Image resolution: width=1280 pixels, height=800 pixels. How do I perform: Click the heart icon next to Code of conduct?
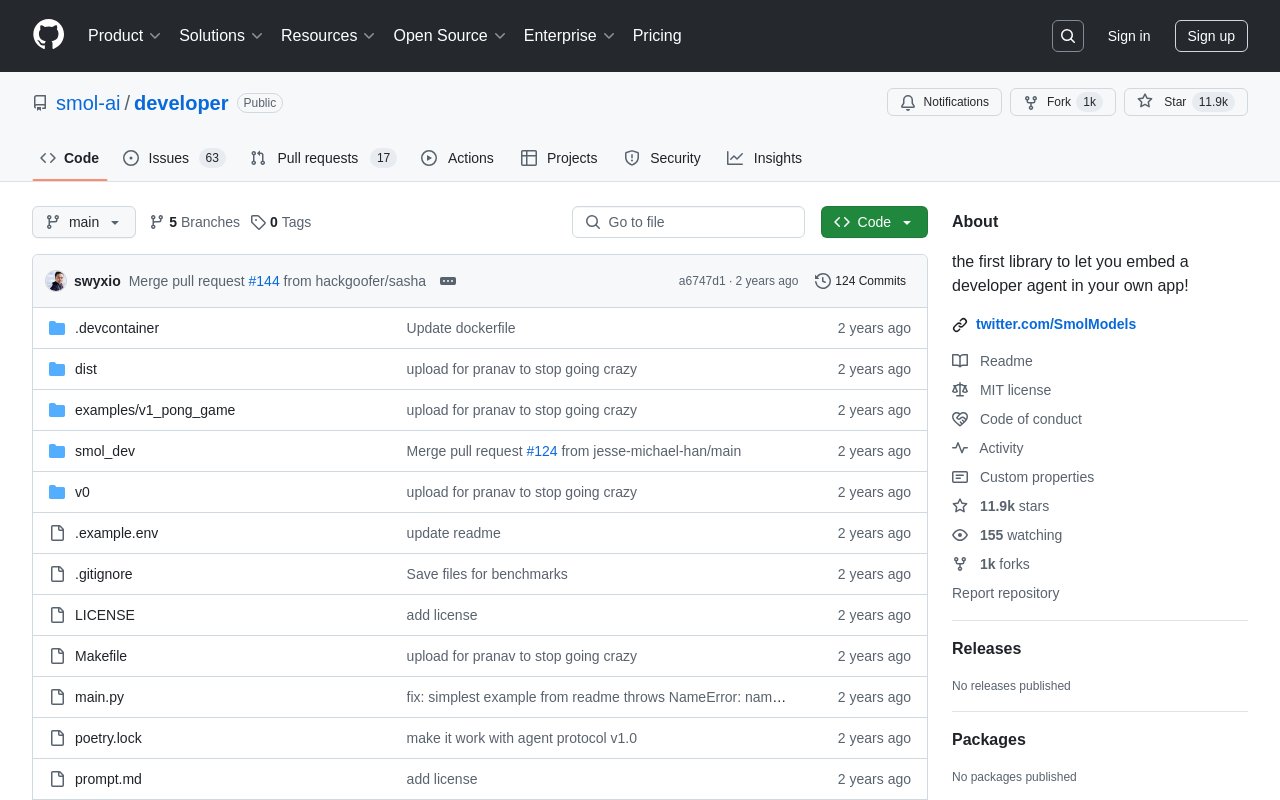click(x=960, y=419)
